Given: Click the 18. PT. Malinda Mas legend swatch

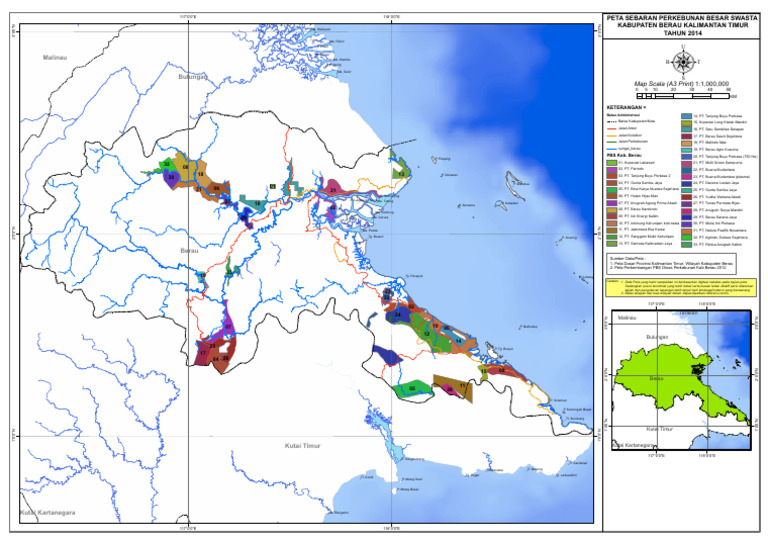Looking at the screenshot, I should pyautogui.click(x=684, y=144).
